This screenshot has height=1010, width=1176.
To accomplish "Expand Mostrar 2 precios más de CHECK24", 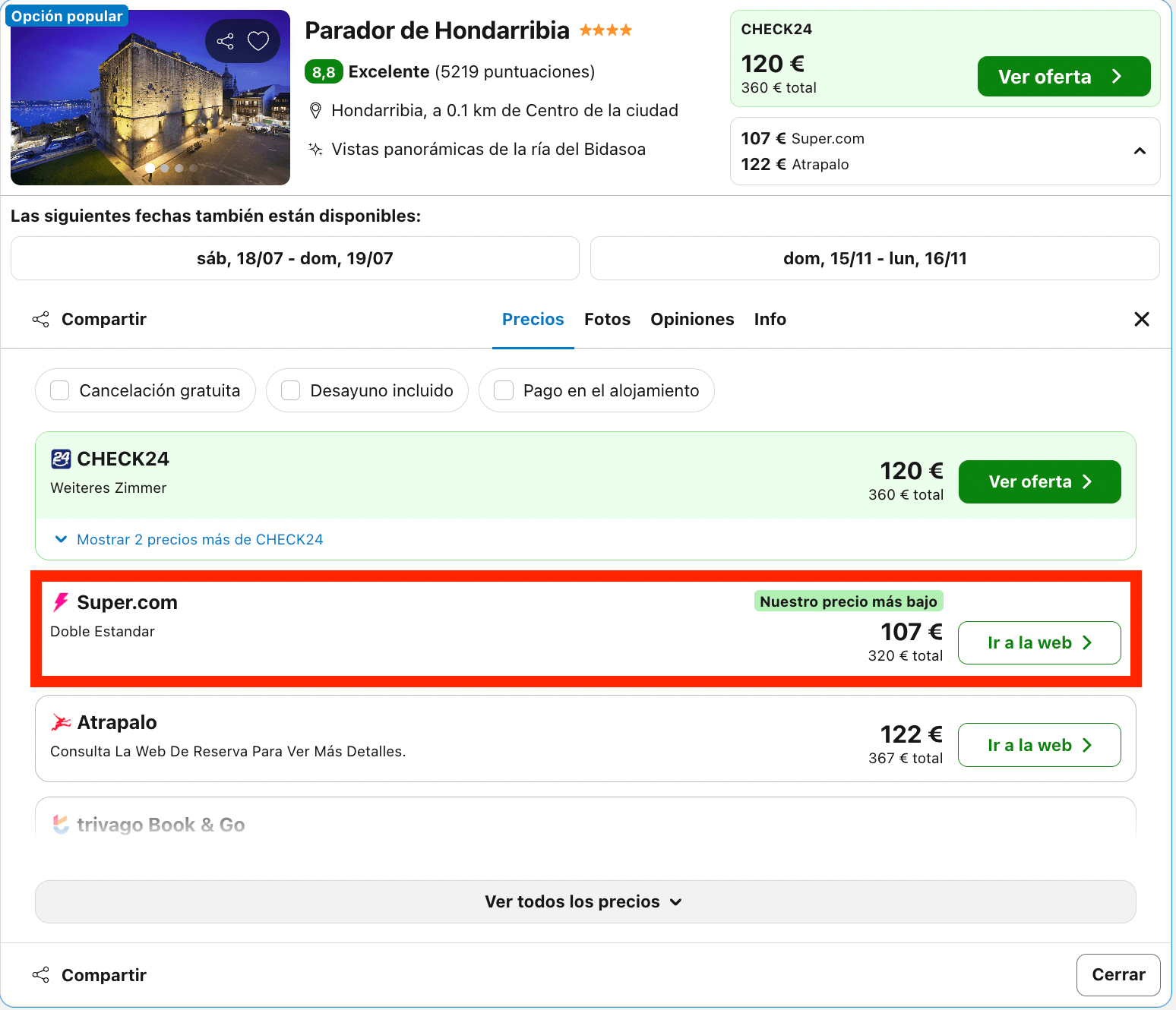I will click(191, 539).
